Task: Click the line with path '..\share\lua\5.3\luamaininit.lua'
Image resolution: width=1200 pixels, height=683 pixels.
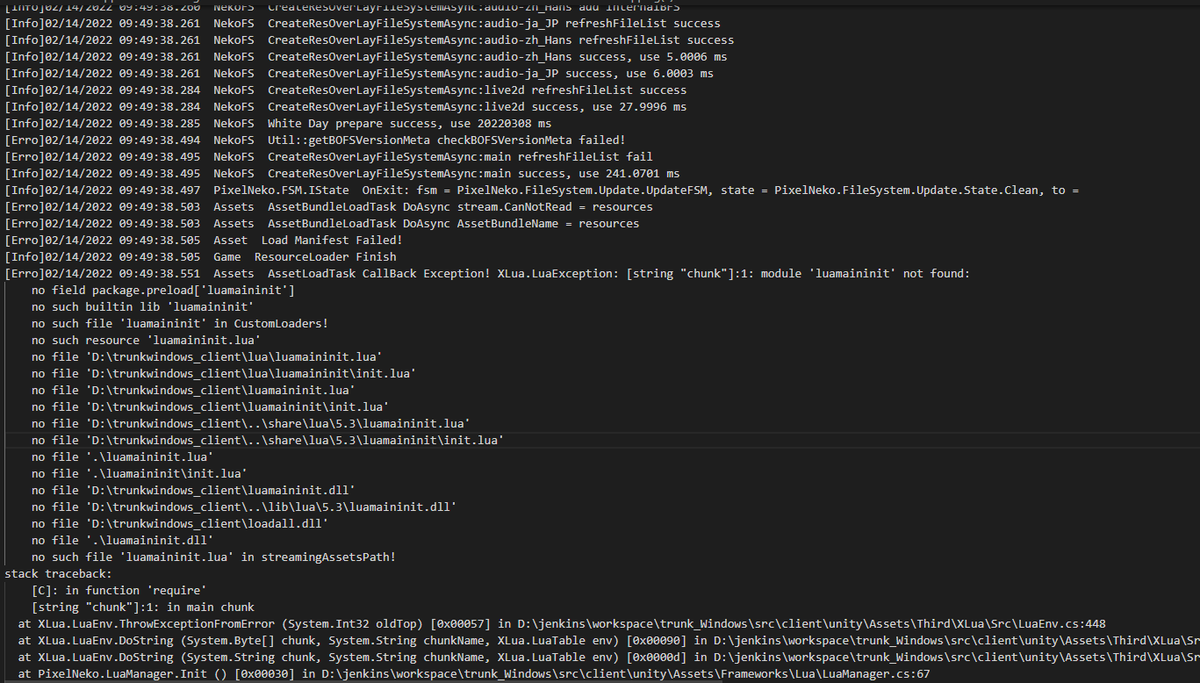Action: 251,423
